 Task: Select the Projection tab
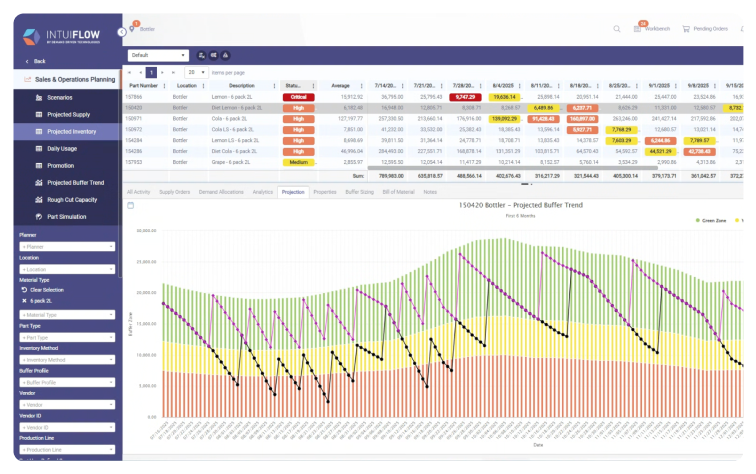(293, 192)
